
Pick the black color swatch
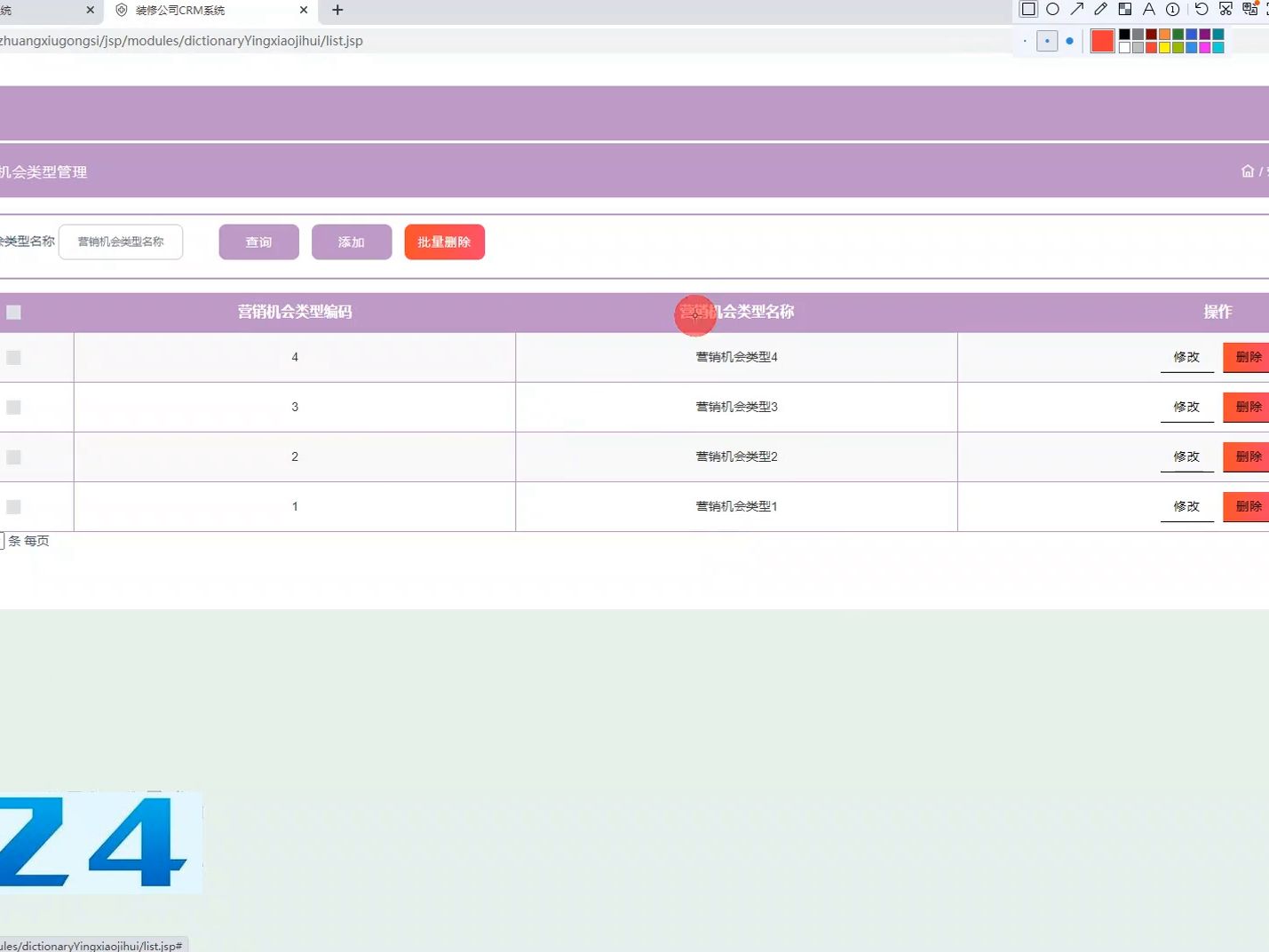pos(1124,34)
